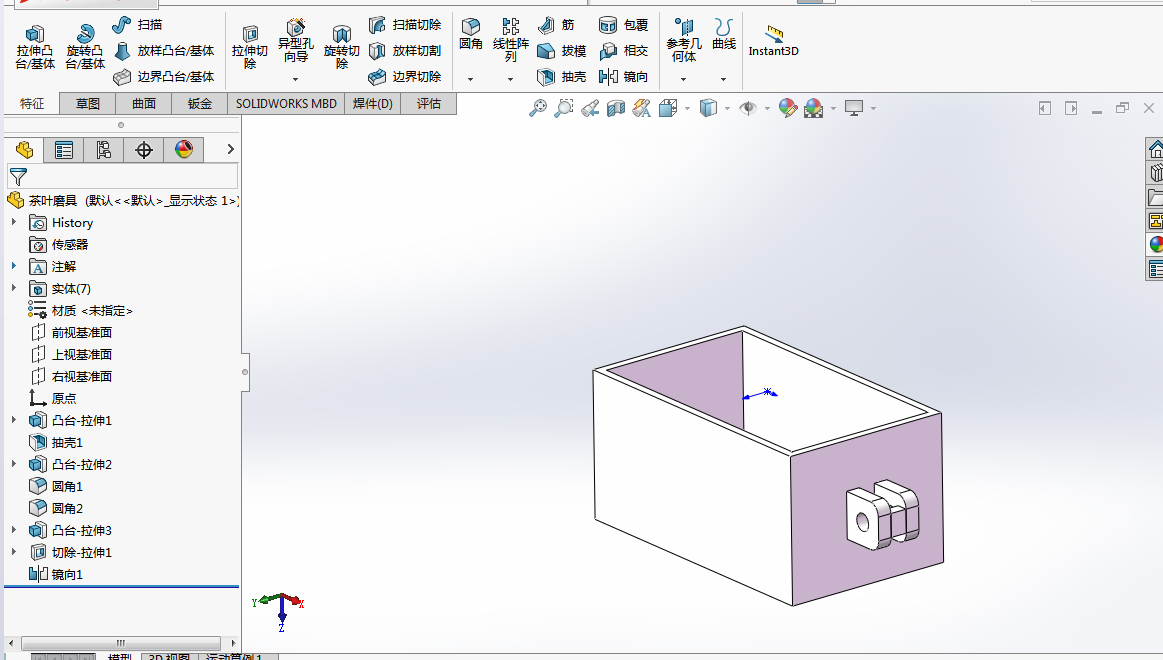This screenshot has height=660, width=1163.
Task: Switch to the 草图 sketch tab
Action: coord(88,104)
